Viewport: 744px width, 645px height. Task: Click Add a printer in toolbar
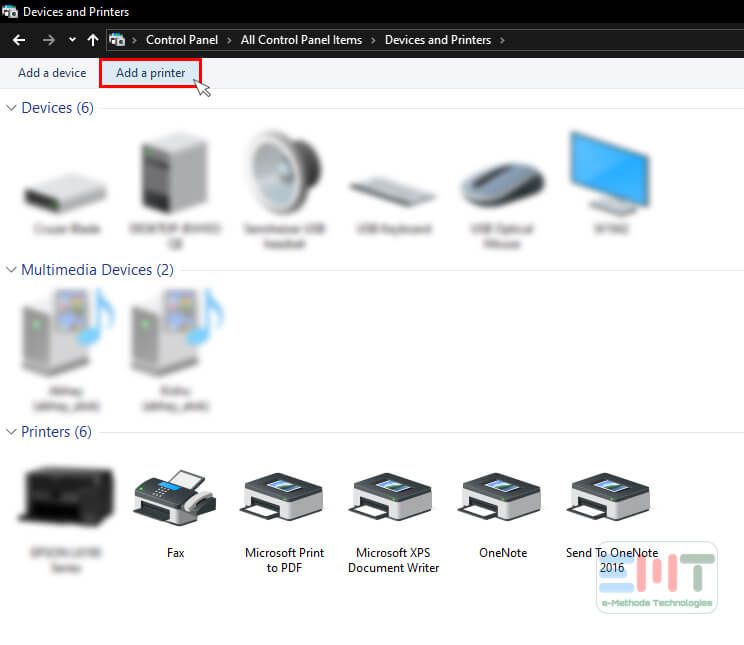(150, 73)
